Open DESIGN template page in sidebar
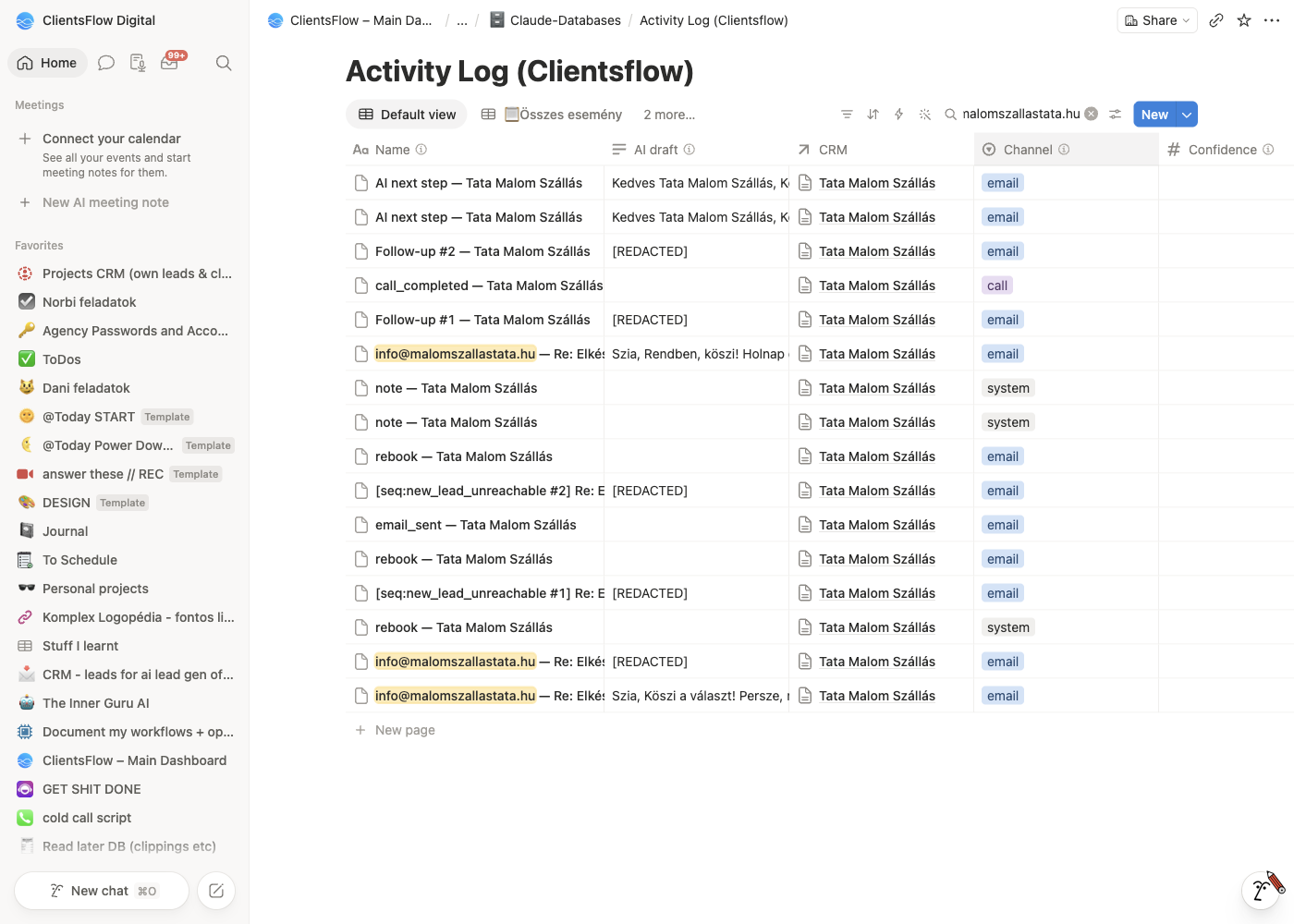This screenshot has height=924, width=1294. click(125, 503)
